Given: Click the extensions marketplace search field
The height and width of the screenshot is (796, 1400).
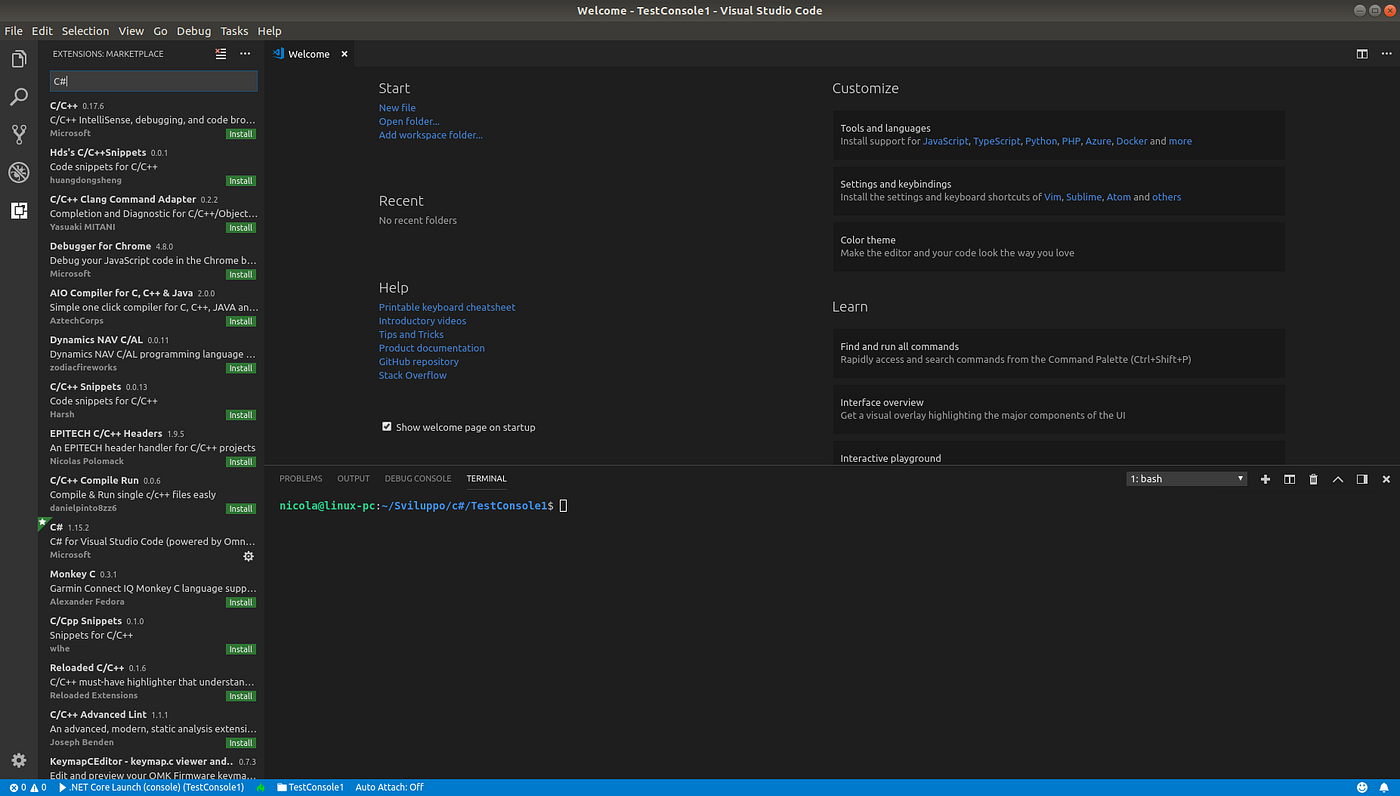Looking at the screenshot, I should click(152, 80).
